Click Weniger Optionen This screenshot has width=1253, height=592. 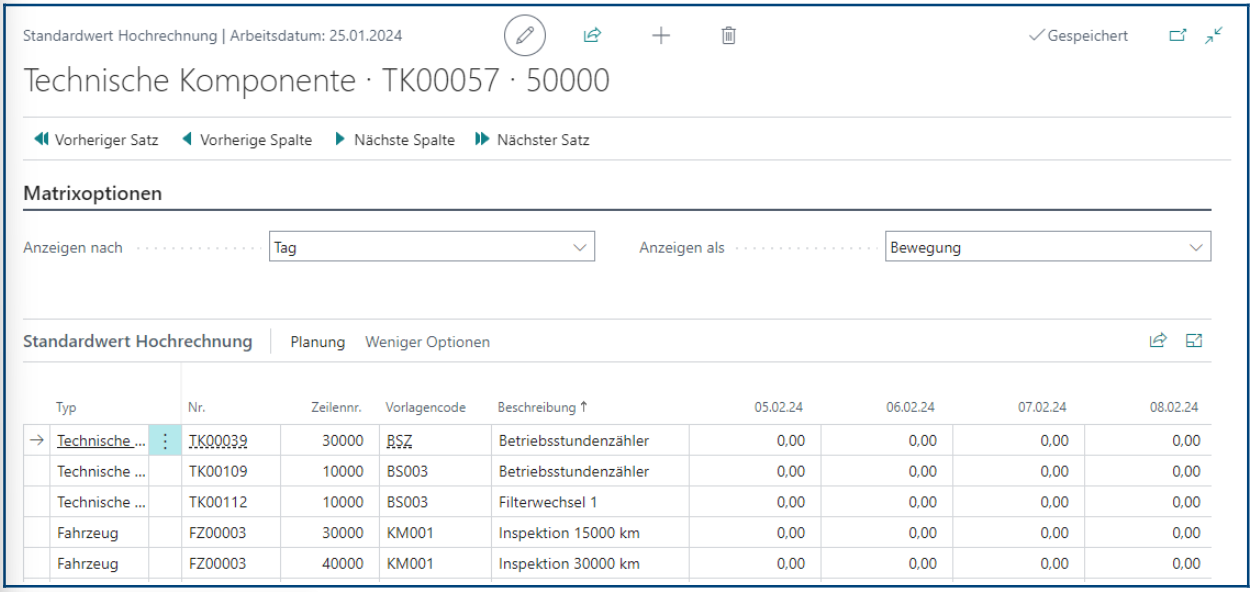(x=428, y=342)
